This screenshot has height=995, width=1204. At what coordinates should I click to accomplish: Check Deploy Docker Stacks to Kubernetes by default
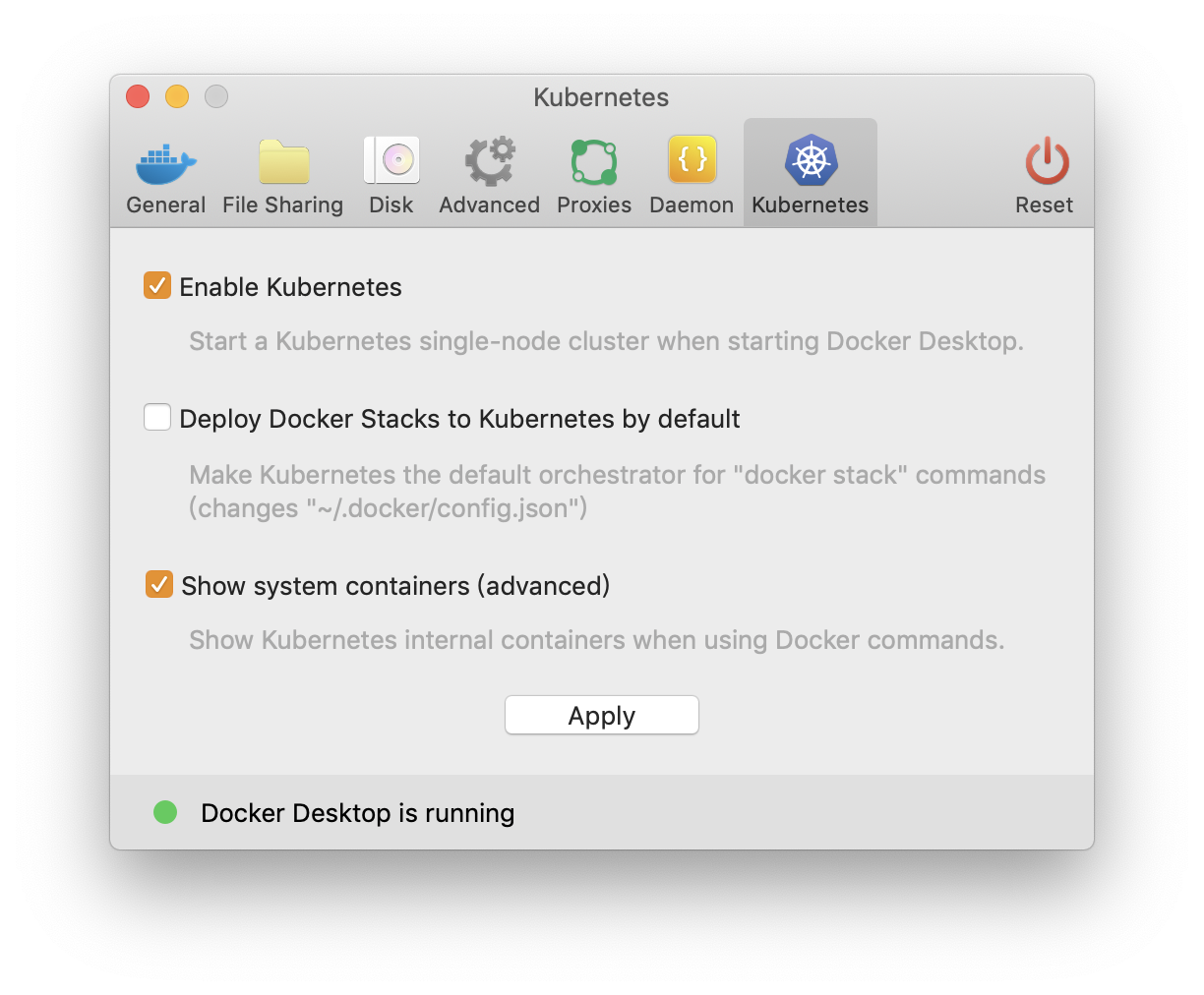tap(157, 418)
